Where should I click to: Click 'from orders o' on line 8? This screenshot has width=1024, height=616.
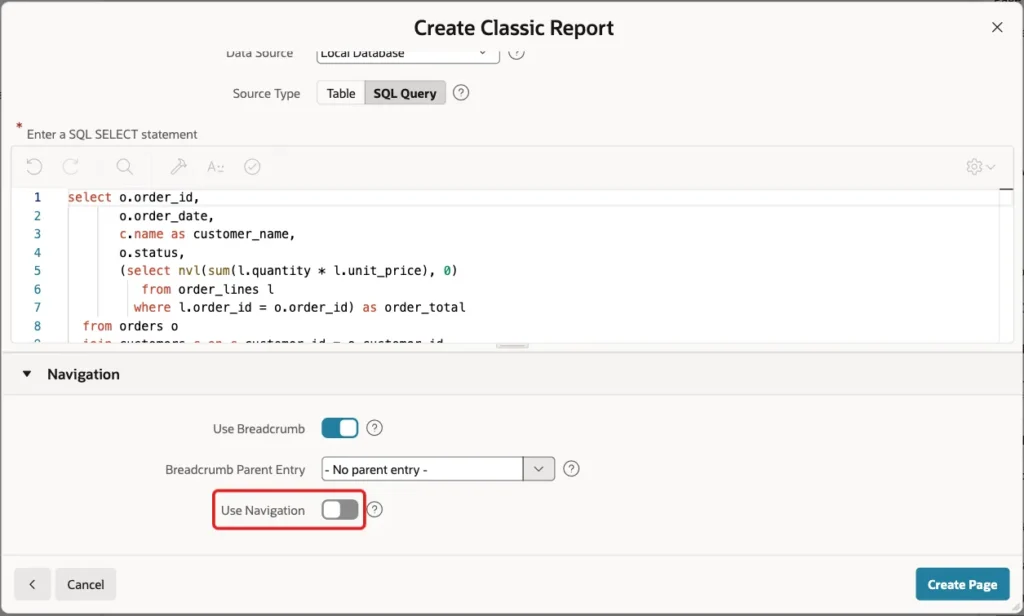pyautogui.click(x=130, y=325)
